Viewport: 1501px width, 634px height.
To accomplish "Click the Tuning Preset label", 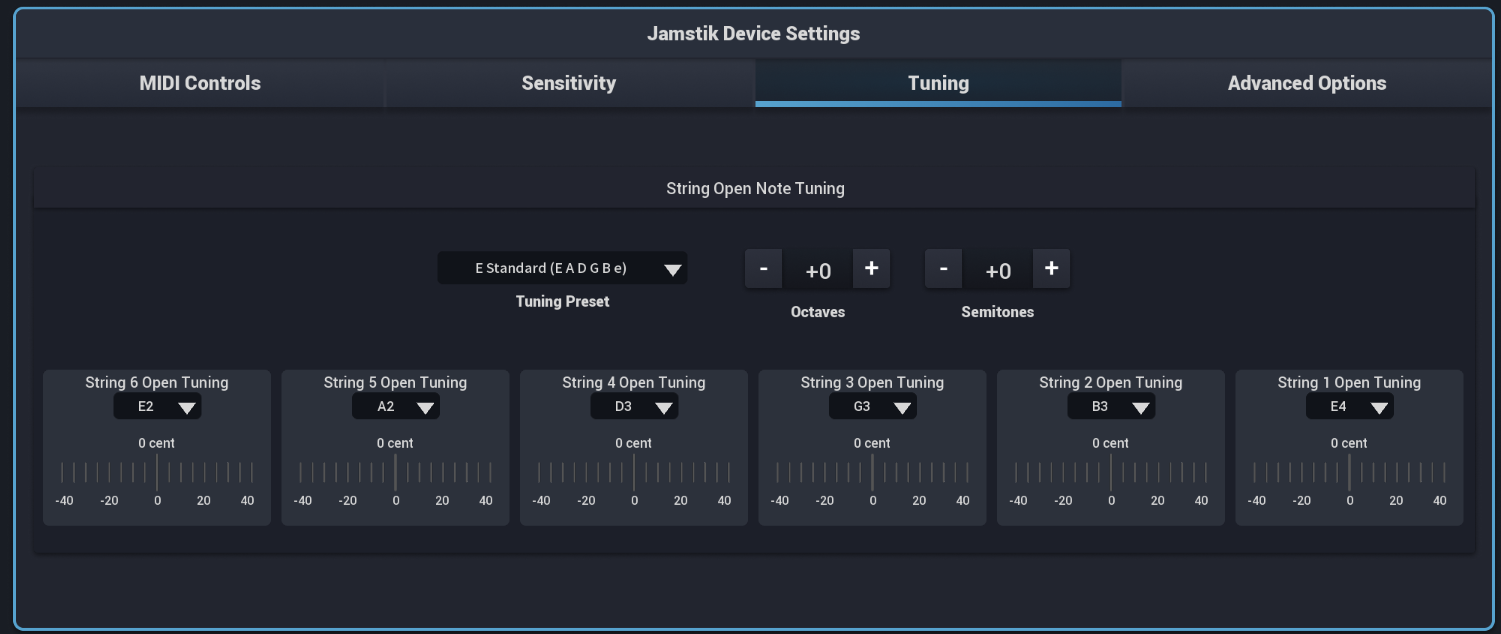I will [562, 301].
